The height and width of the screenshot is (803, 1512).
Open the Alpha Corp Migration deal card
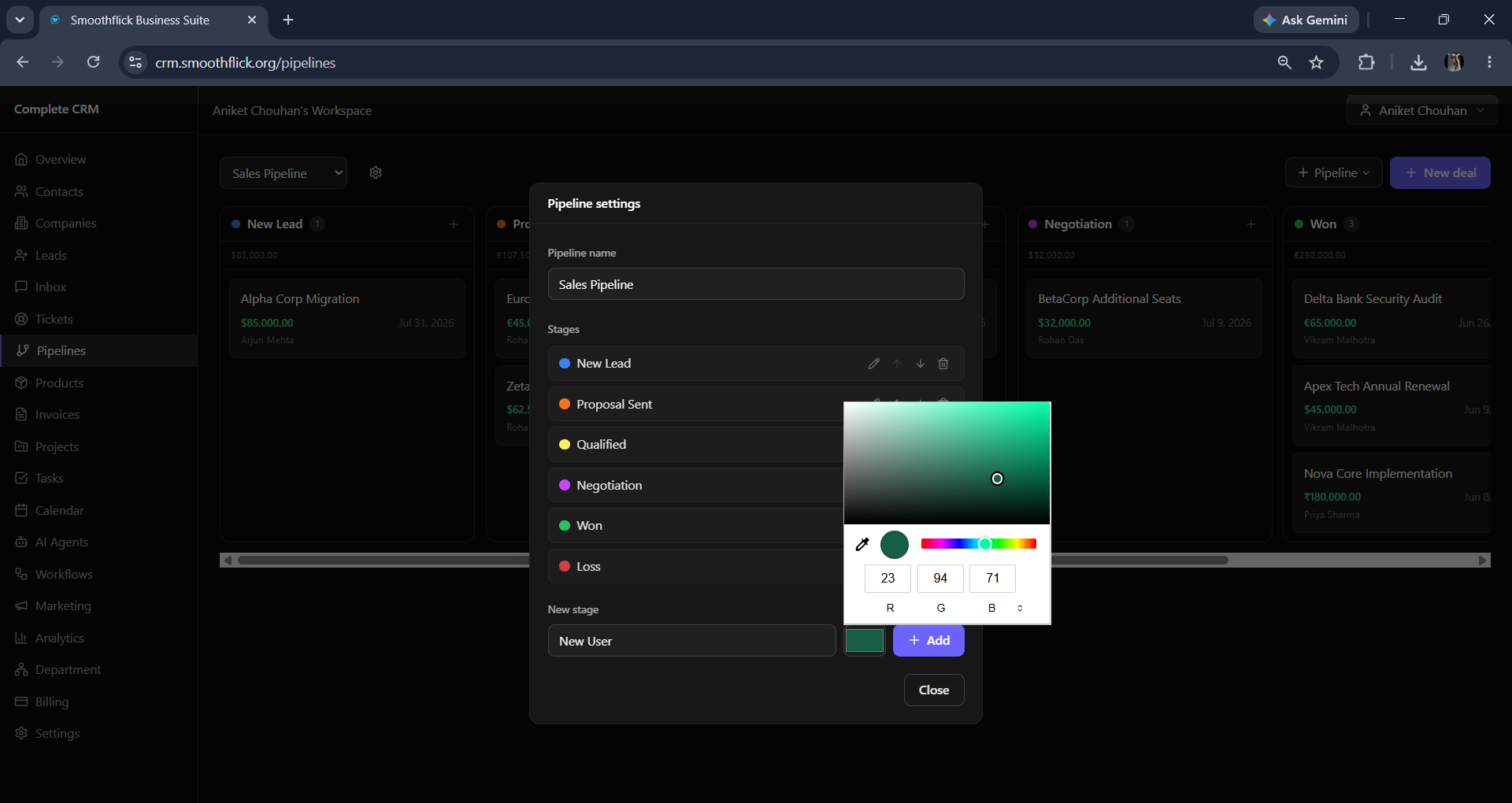(347, 318)
